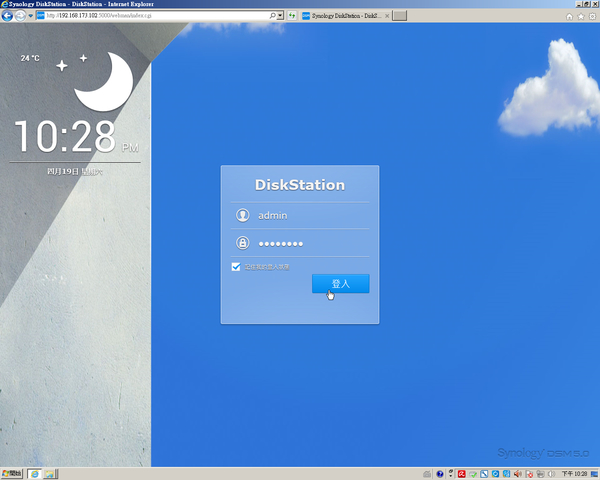The width and height of the screenshot is (600, 480).
Task: Go back with the browser Back arrow
Action: [8, 17]
